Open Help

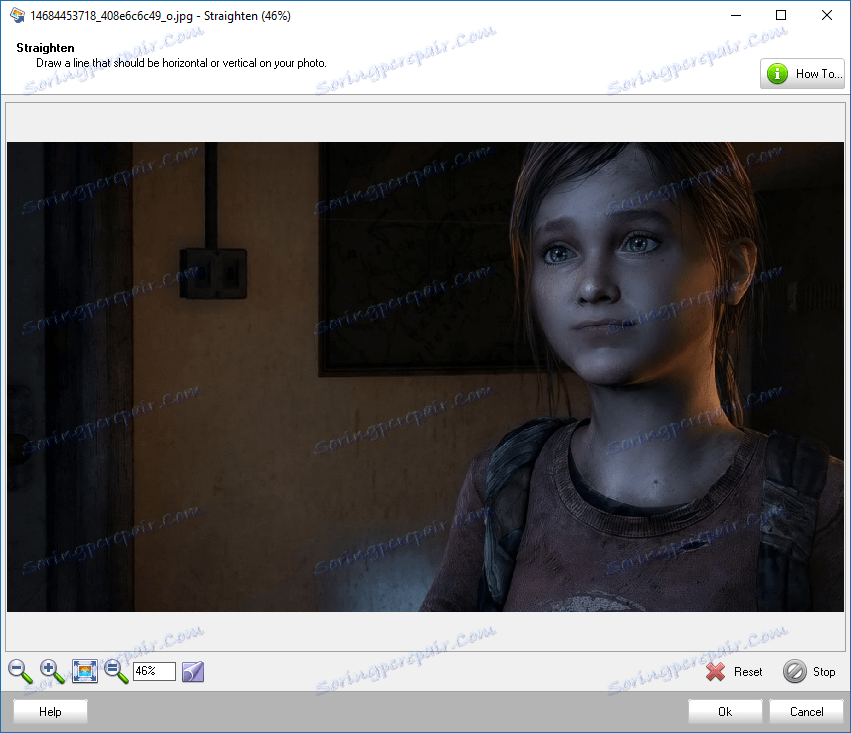click(x=50, y=711)
